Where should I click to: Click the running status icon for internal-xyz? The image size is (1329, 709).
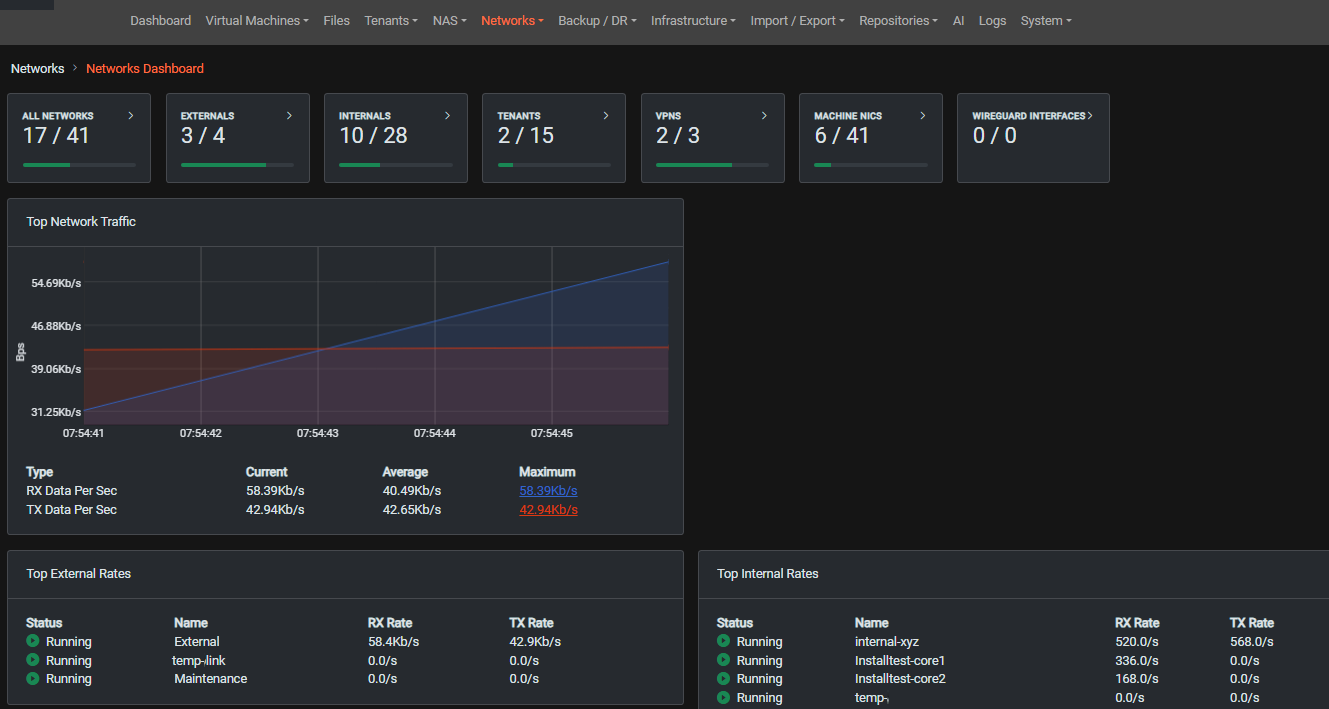[723, 641]
